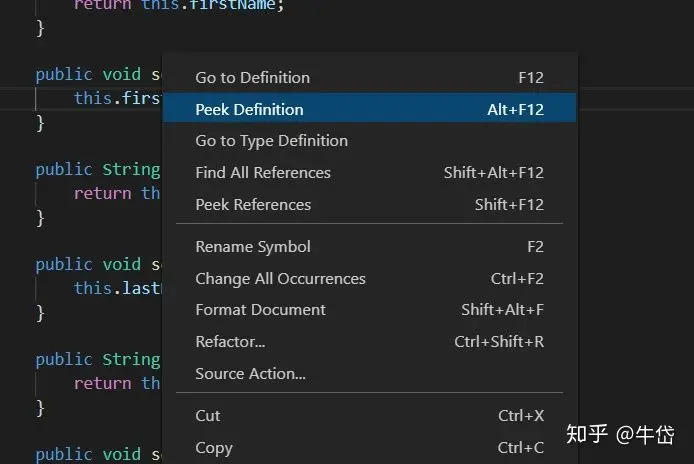Click the this.firs assignment code line

116,98
